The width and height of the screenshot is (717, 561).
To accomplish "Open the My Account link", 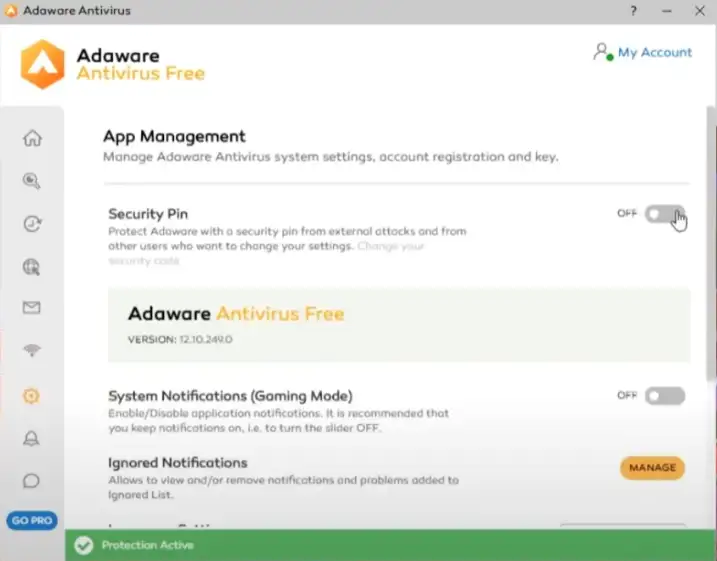I will pos(654,52).
